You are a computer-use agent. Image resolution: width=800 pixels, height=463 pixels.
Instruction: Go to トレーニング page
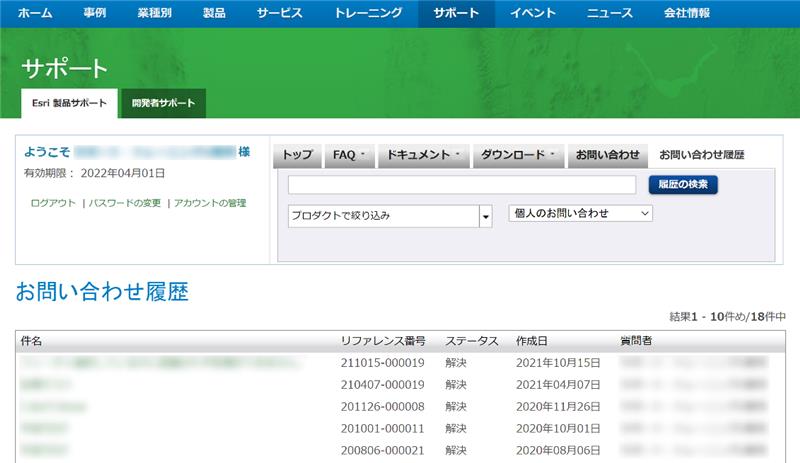click(x=368, y=13)
